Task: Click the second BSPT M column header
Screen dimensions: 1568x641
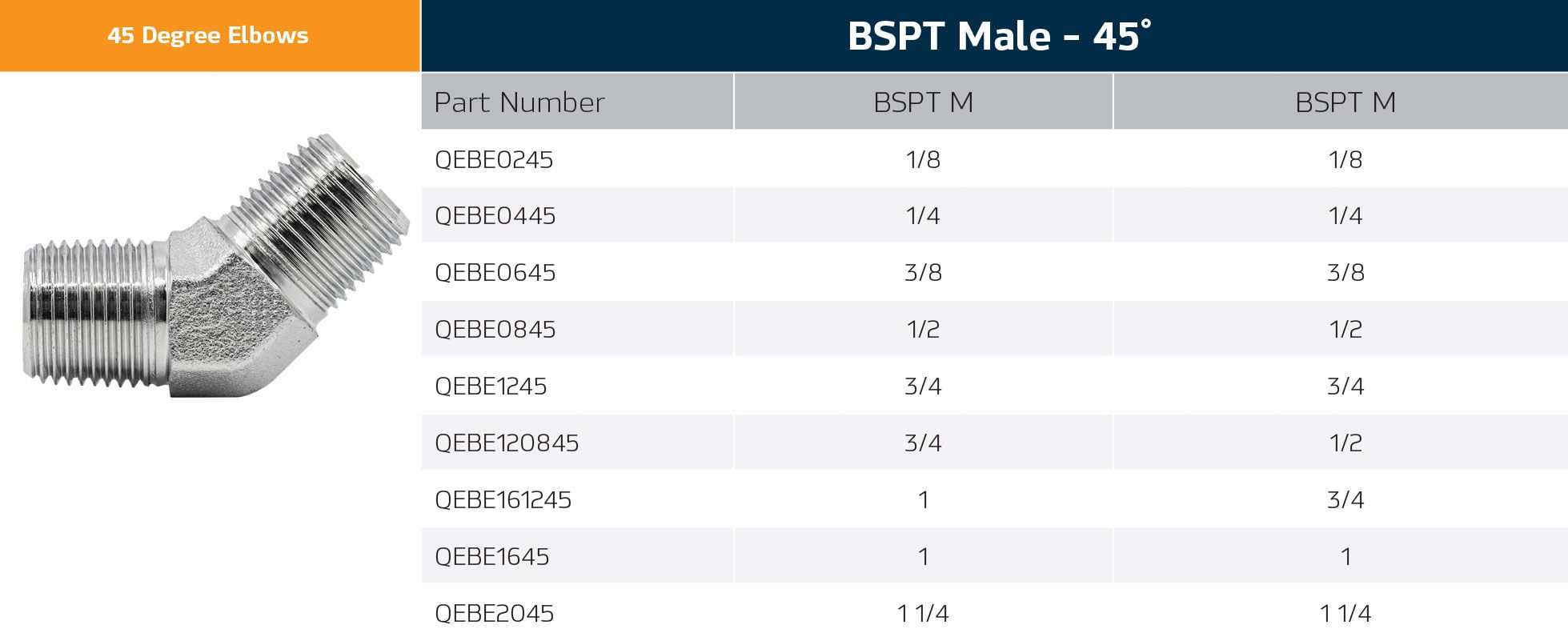Action: tap(1345, 102)
